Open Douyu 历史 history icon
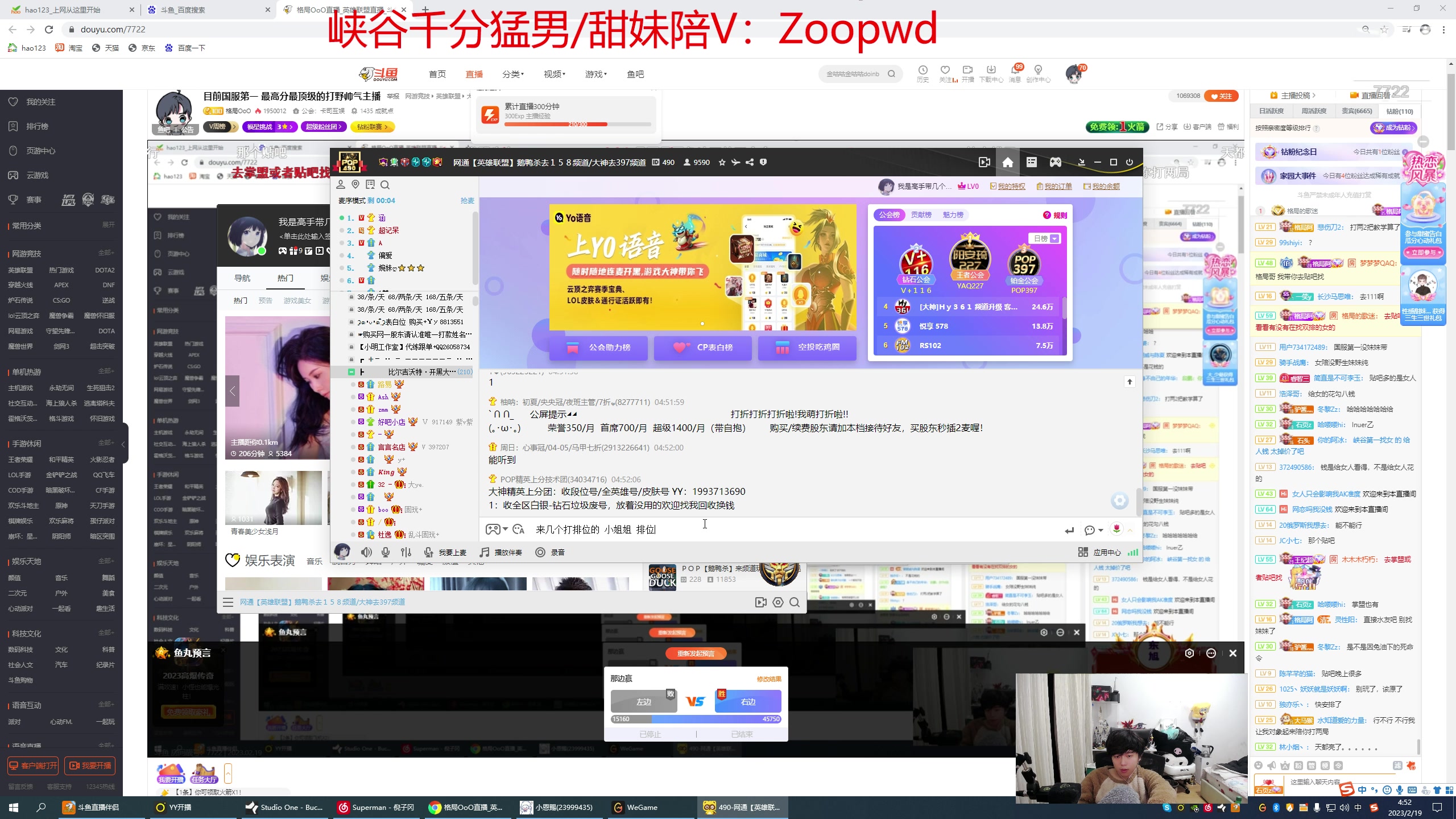The width and height of the screenshot is (1456, 819). [923, 73]
